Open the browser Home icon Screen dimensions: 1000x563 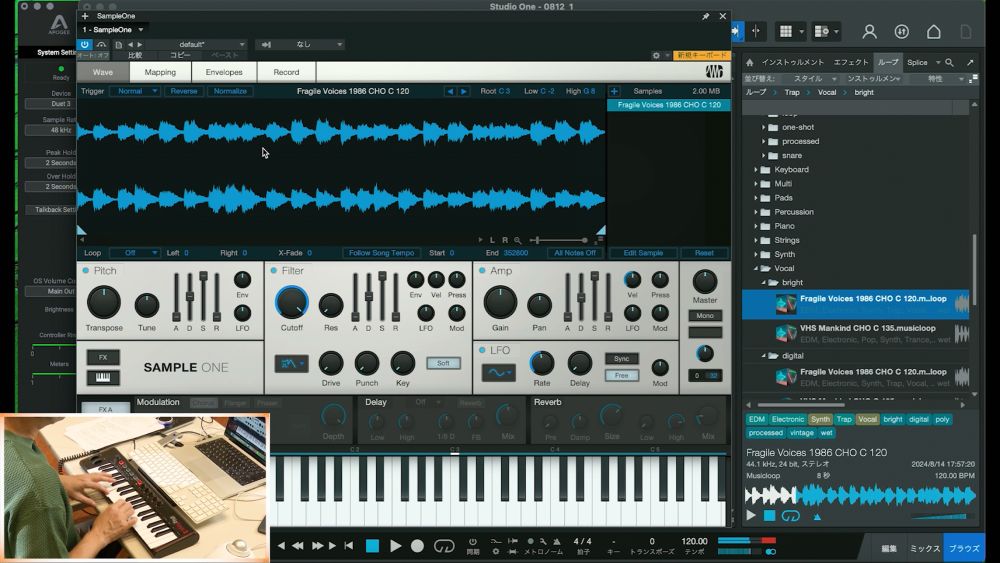click(x=749, y=62)
